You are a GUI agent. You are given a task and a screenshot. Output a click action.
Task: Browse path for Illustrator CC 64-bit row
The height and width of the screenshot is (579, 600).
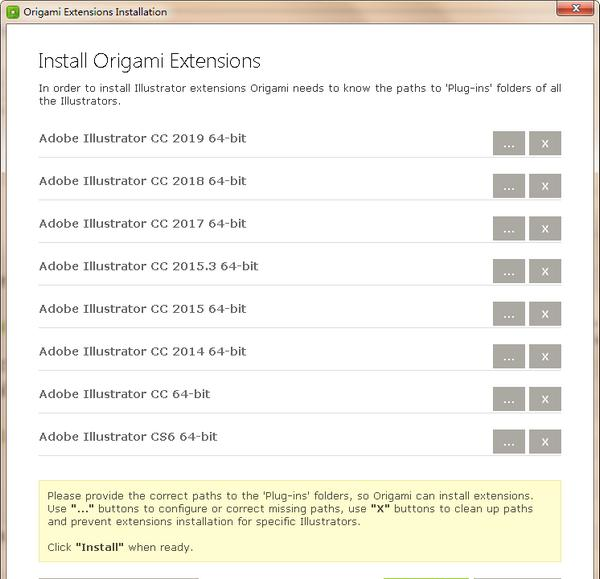[509, 399]
